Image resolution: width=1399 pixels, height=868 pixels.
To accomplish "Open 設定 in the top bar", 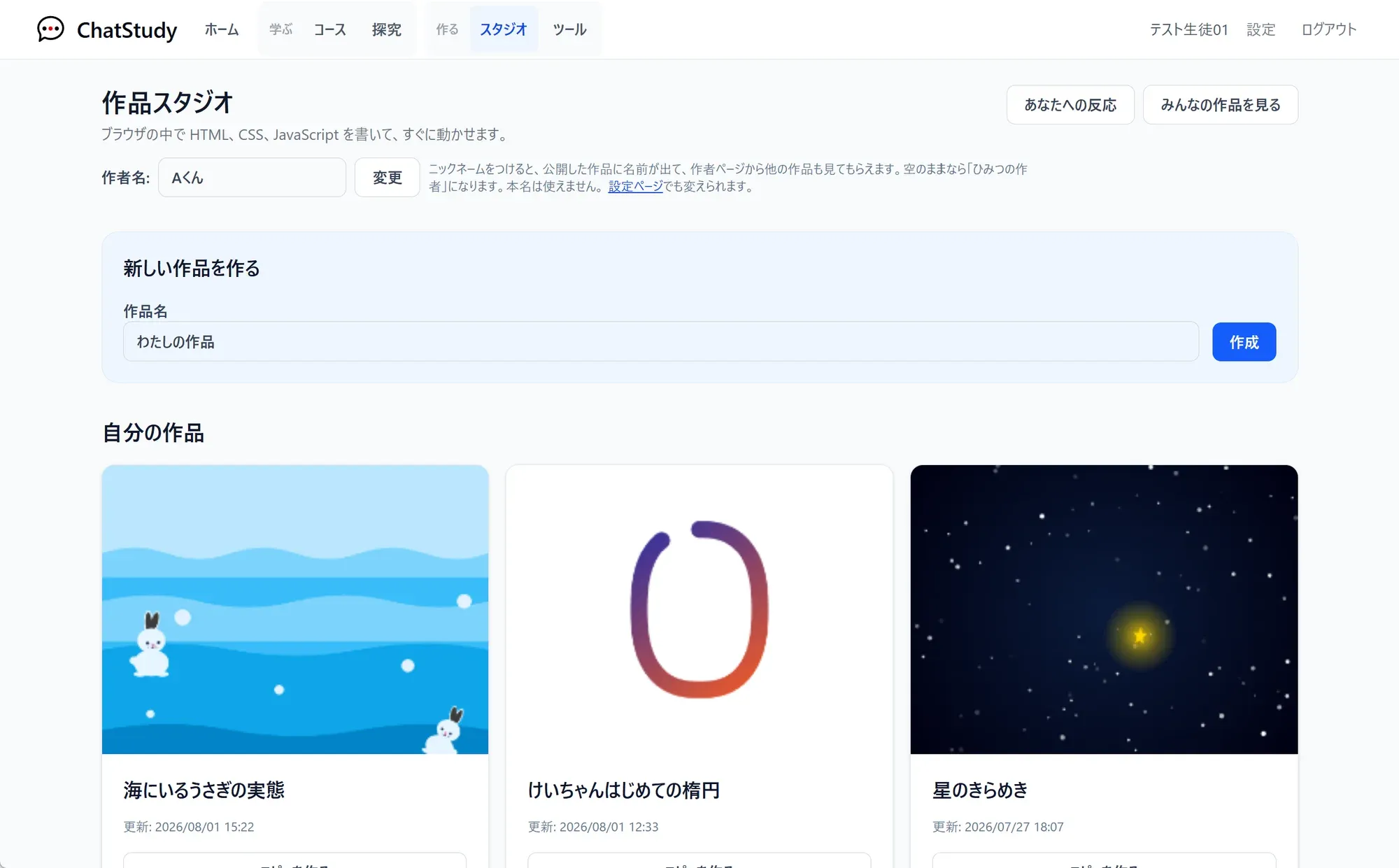I will pos(1260,29).
